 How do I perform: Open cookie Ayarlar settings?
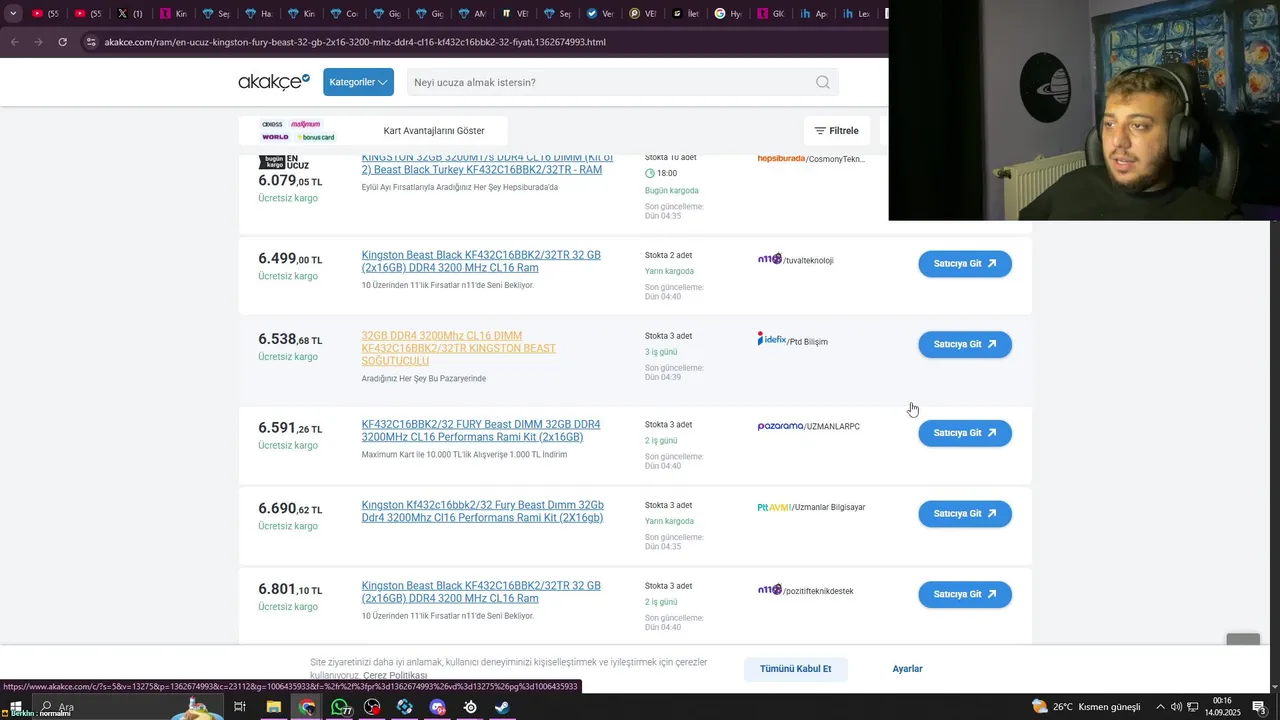(x=907, y=669)
